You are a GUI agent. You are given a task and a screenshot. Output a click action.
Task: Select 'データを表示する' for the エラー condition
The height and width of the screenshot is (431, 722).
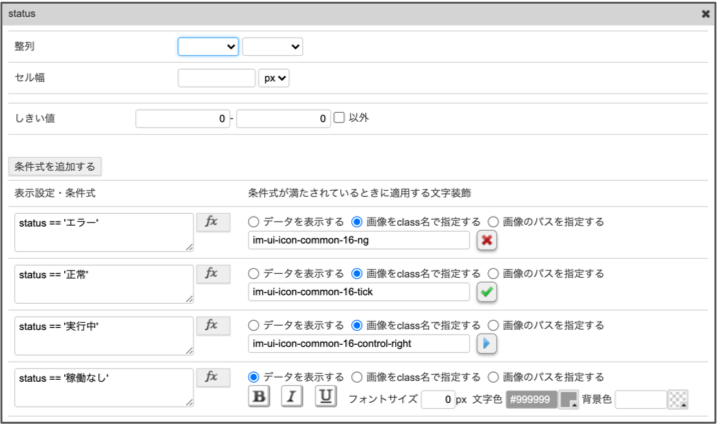pos(254,221)
